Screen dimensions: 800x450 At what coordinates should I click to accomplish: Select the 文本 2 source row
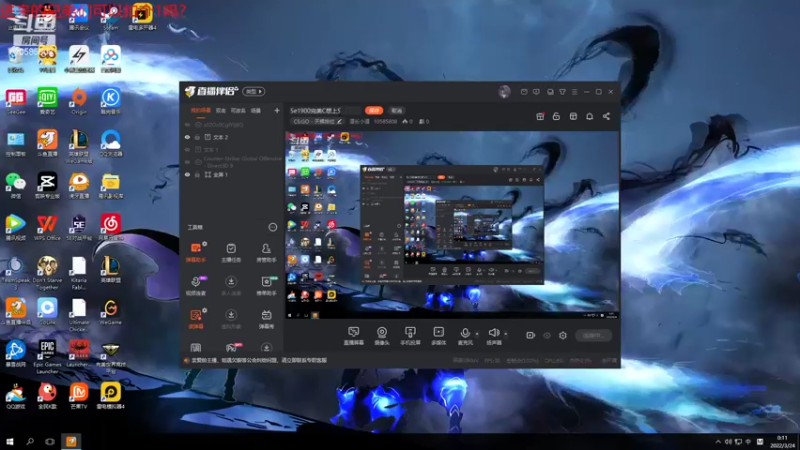233,137
